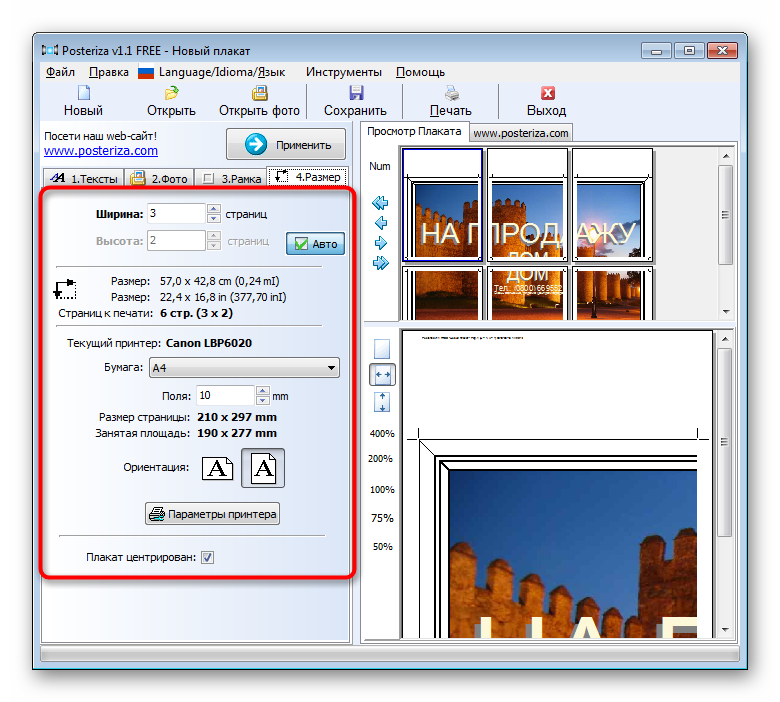Image resolution: width=780 pixels, height=702 pixels.
Task: Visit the www.posteriza.com link
Action: pos(101,151)
